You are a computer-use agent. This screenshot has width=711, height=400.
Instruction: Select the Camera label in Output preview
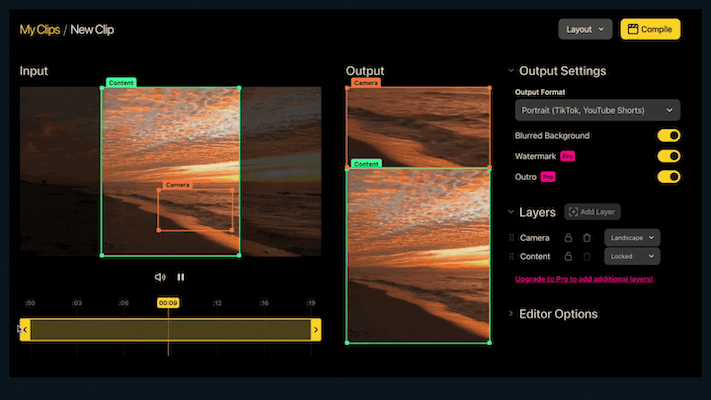pyautogui.click(x=365, y=83)
